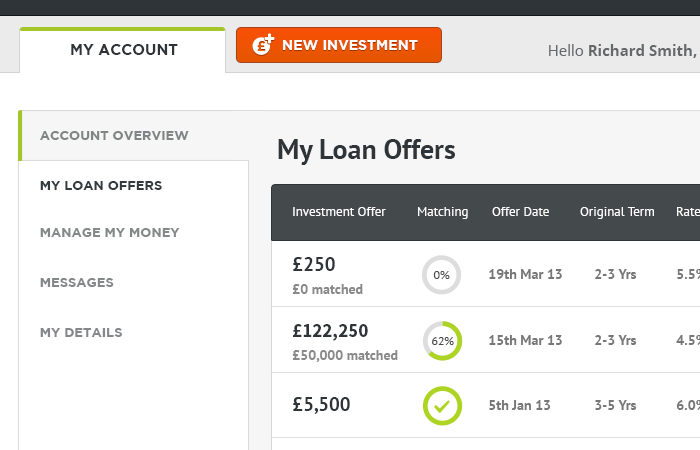The image size is (700, 450).
Task: Select the £250 loan offer row
Action: (x=486, y=274)
